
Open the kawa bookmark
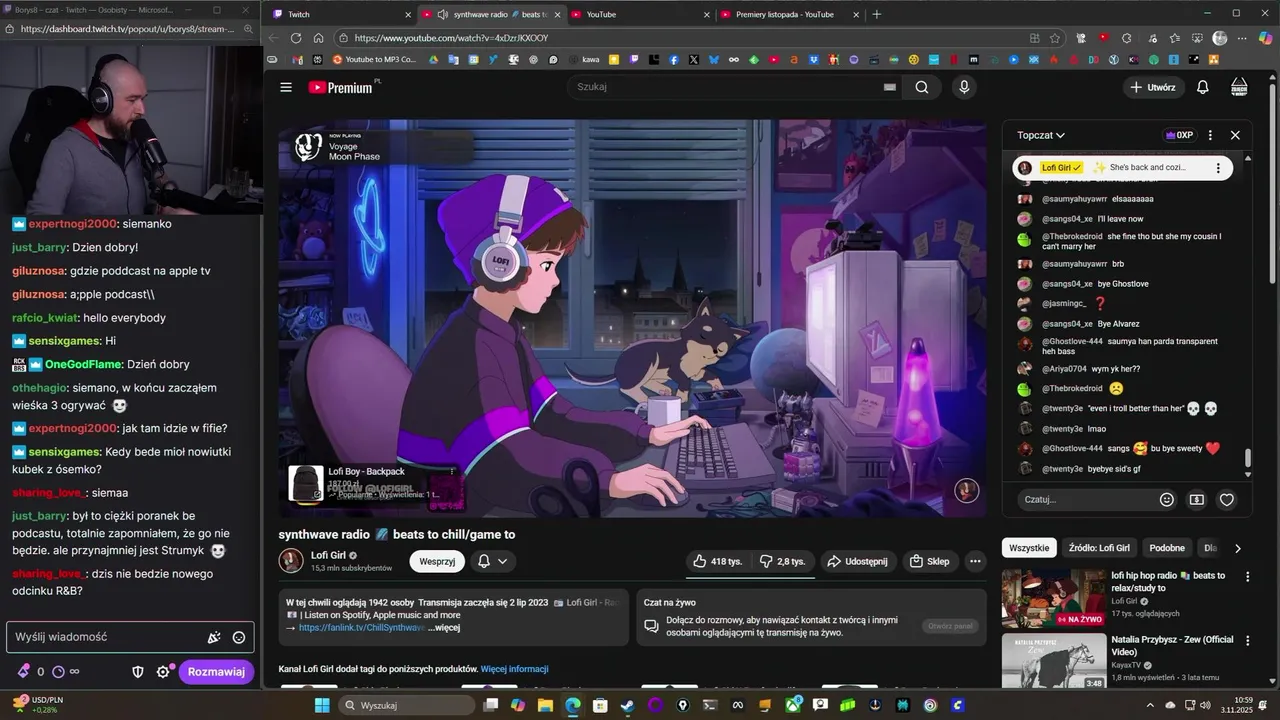584,60
